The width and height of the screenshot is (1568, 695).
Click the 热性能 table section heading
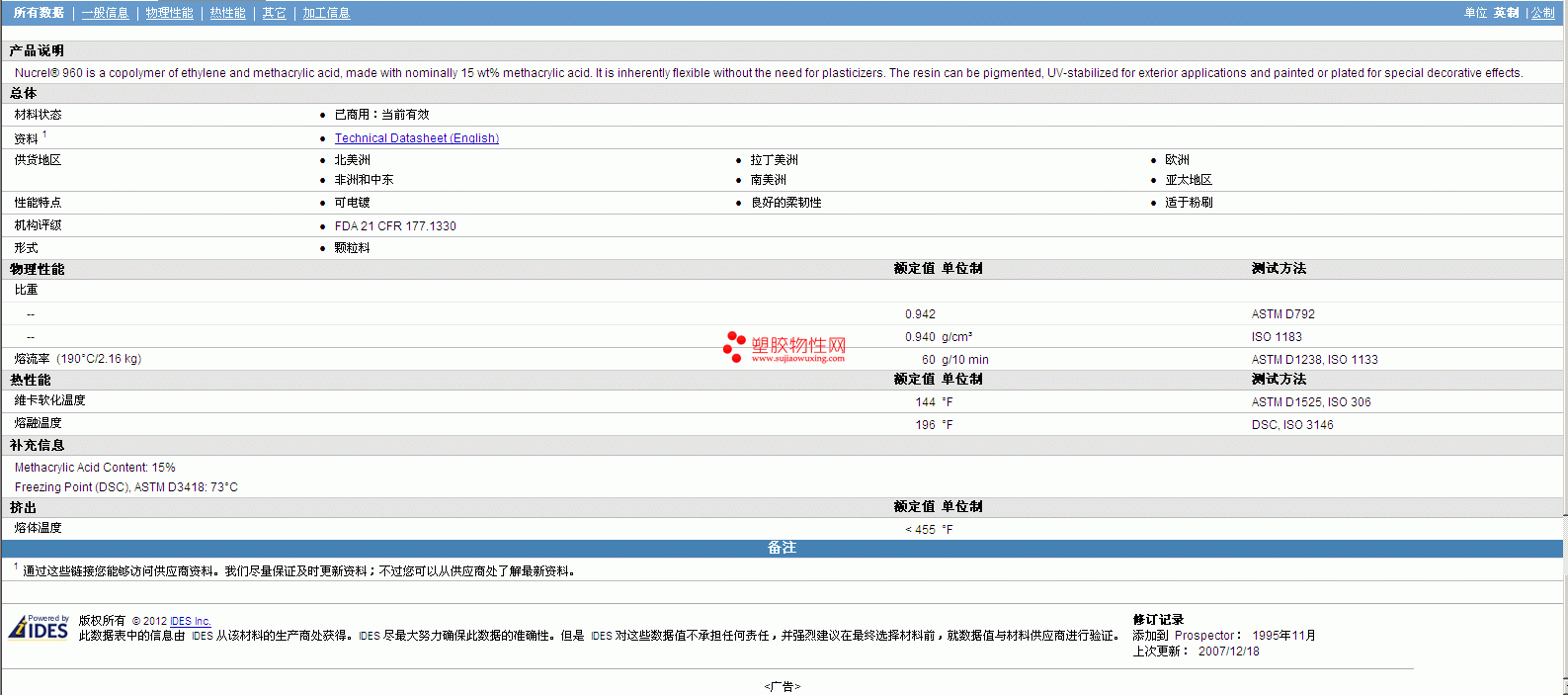(x=30, y=380)
